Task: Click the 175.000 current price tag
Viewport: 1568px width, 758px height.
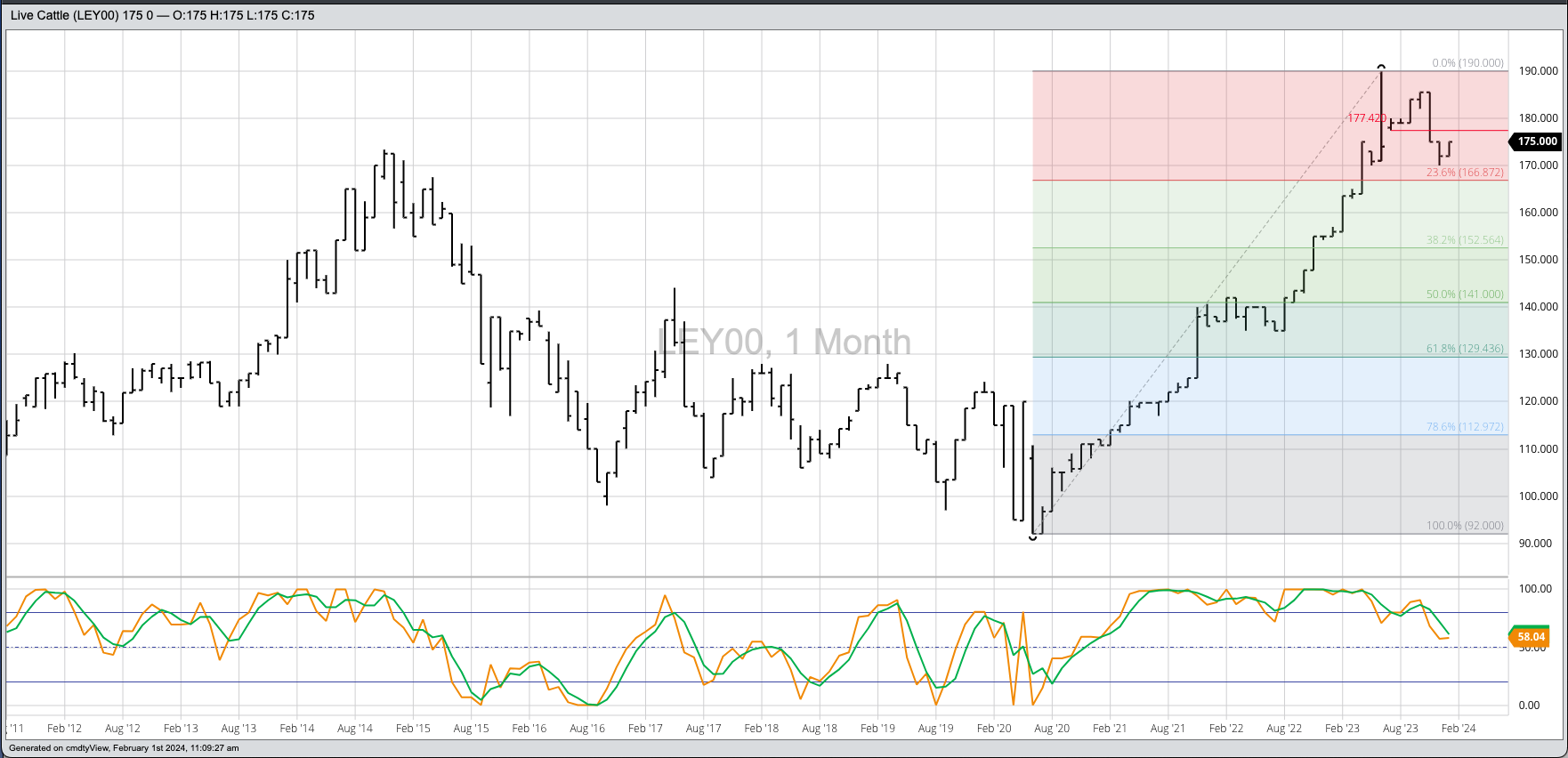Action: click(x=1537, y=141)
